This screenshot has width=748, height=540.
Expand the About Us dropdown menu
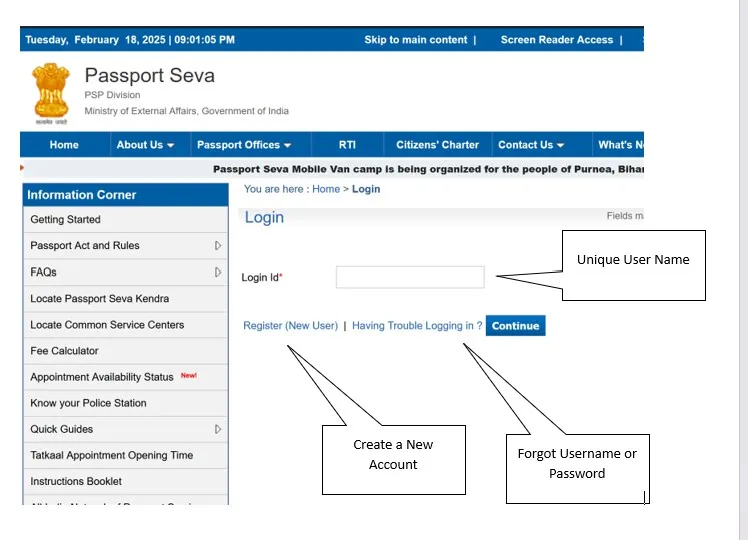(x=145, y=145)
